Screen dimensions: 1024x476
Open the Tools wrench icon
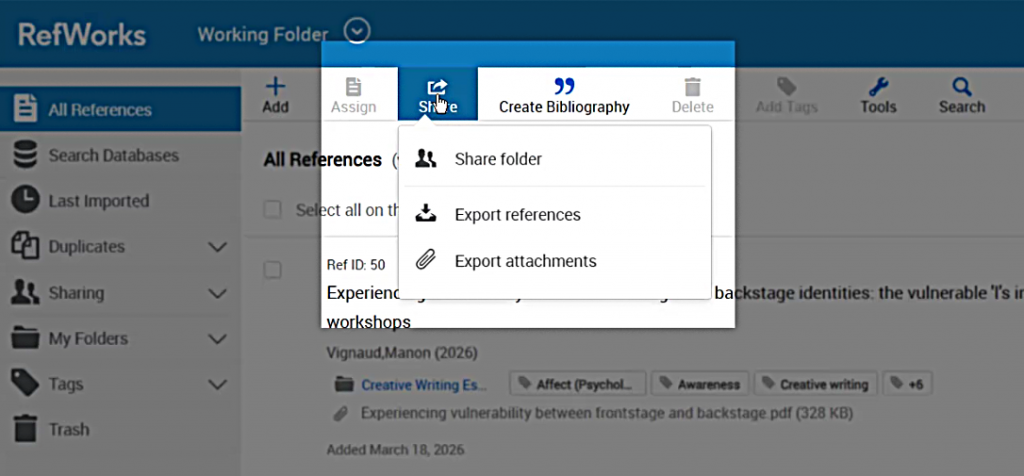(878, 87)
